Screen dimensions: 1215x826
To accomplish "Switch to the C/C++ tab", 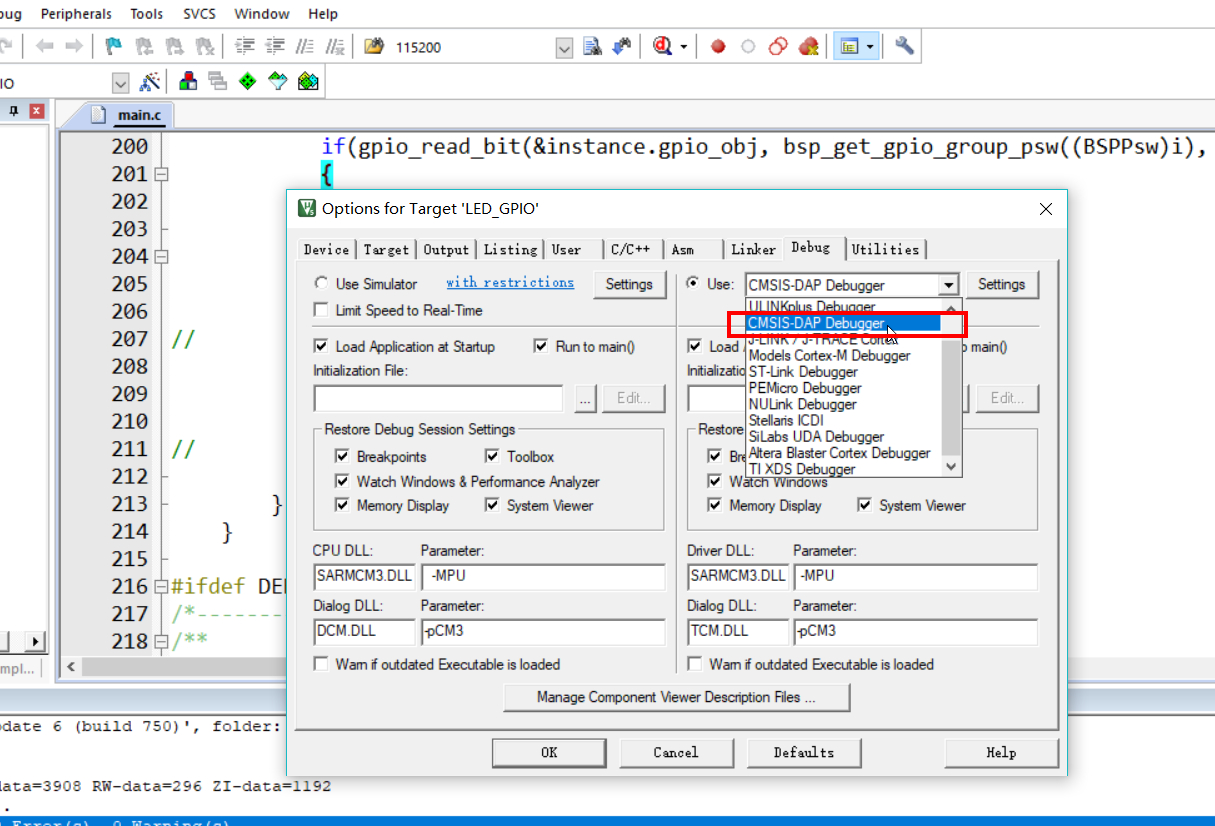I will click(630, 249).
